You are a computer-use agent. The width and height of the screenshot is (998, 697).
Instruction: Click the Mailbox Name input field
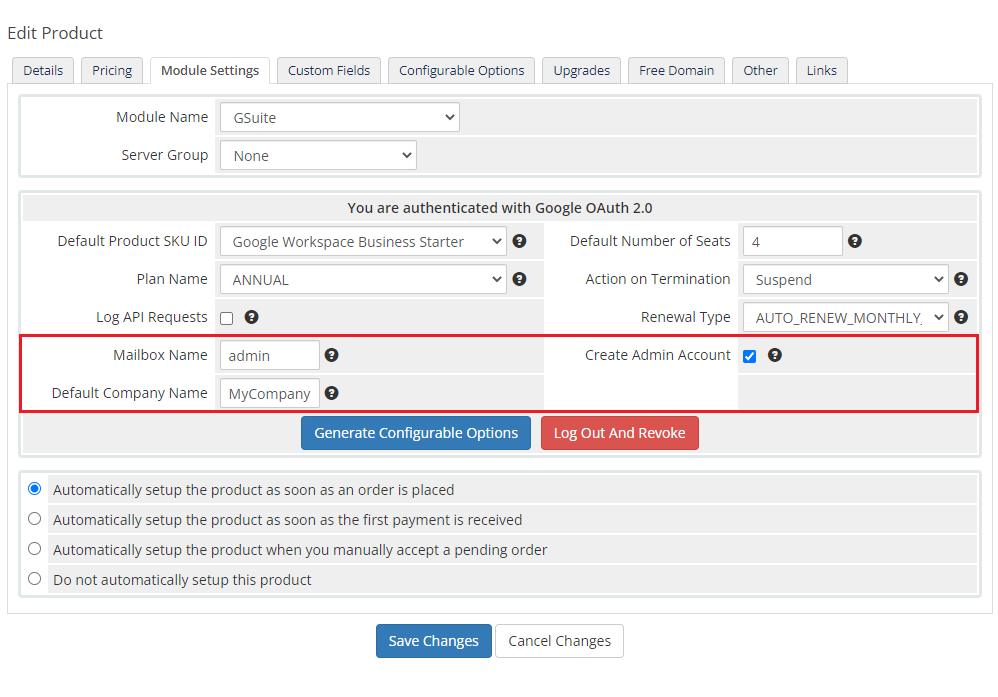(x=270, y=355)
